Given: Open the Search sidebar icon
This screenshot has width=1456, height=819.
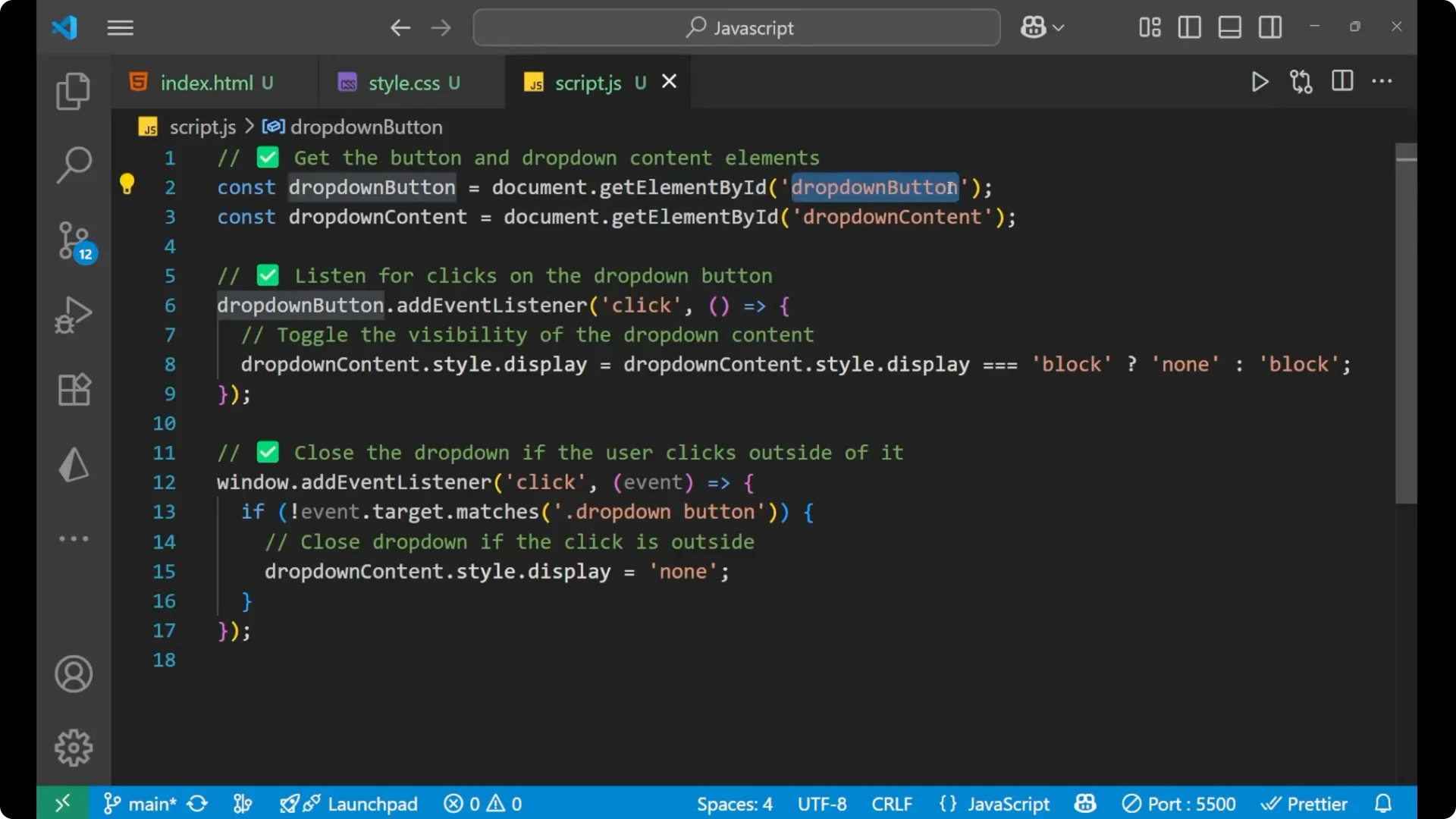Looking at the screenshot, I should (x=73, y=165).
